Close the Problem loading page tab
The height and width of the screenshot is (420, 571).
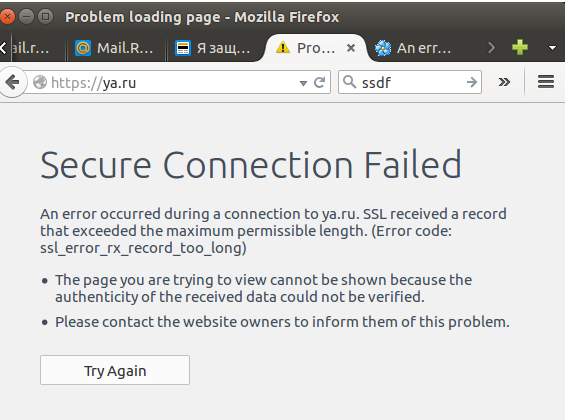[351, 48]
